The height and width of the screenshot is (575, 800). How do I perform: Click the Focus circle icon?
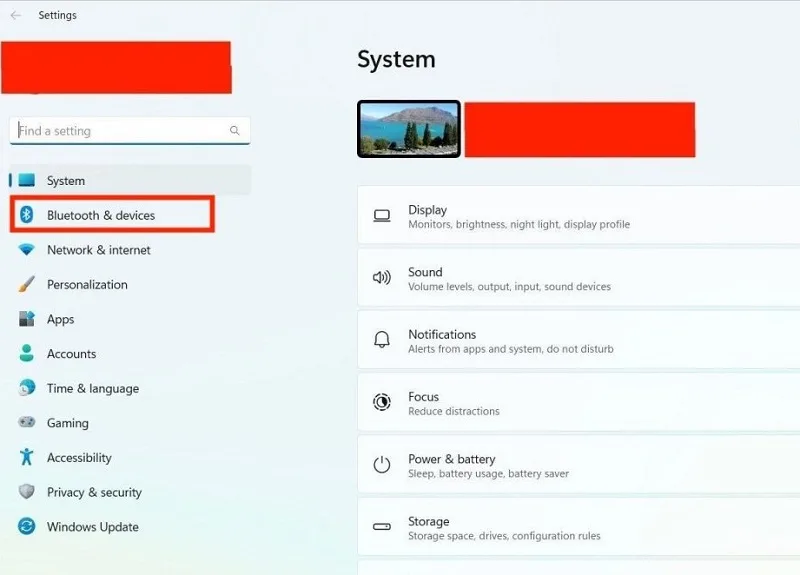coord(382,402)
